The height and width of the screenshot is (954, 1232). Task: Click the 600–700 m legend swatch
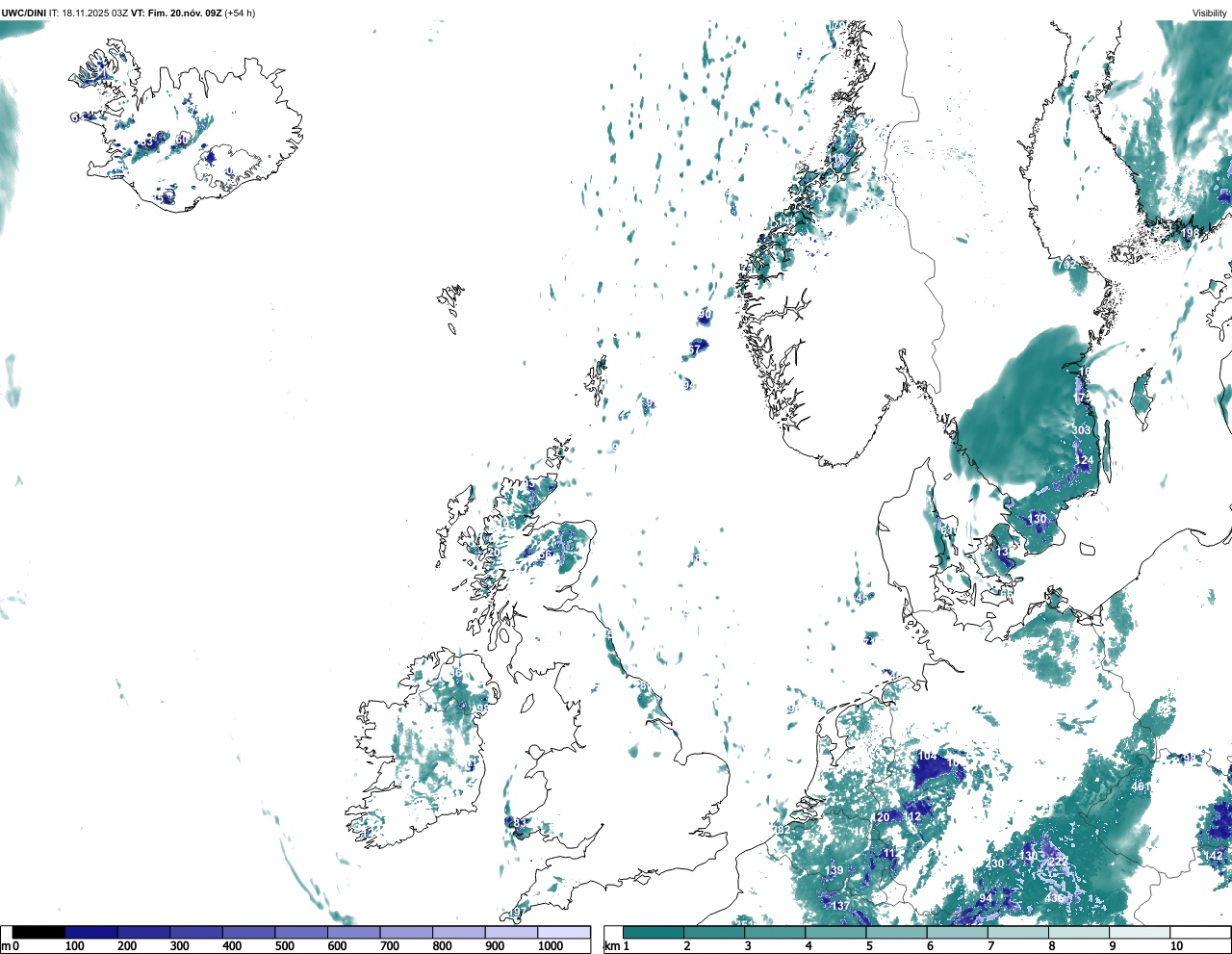click(x=353, y=932)
